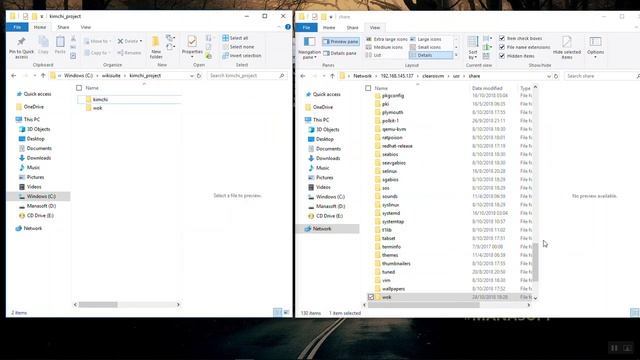Click the Paste icon in kimchi_project ribbon

point(60,45)
